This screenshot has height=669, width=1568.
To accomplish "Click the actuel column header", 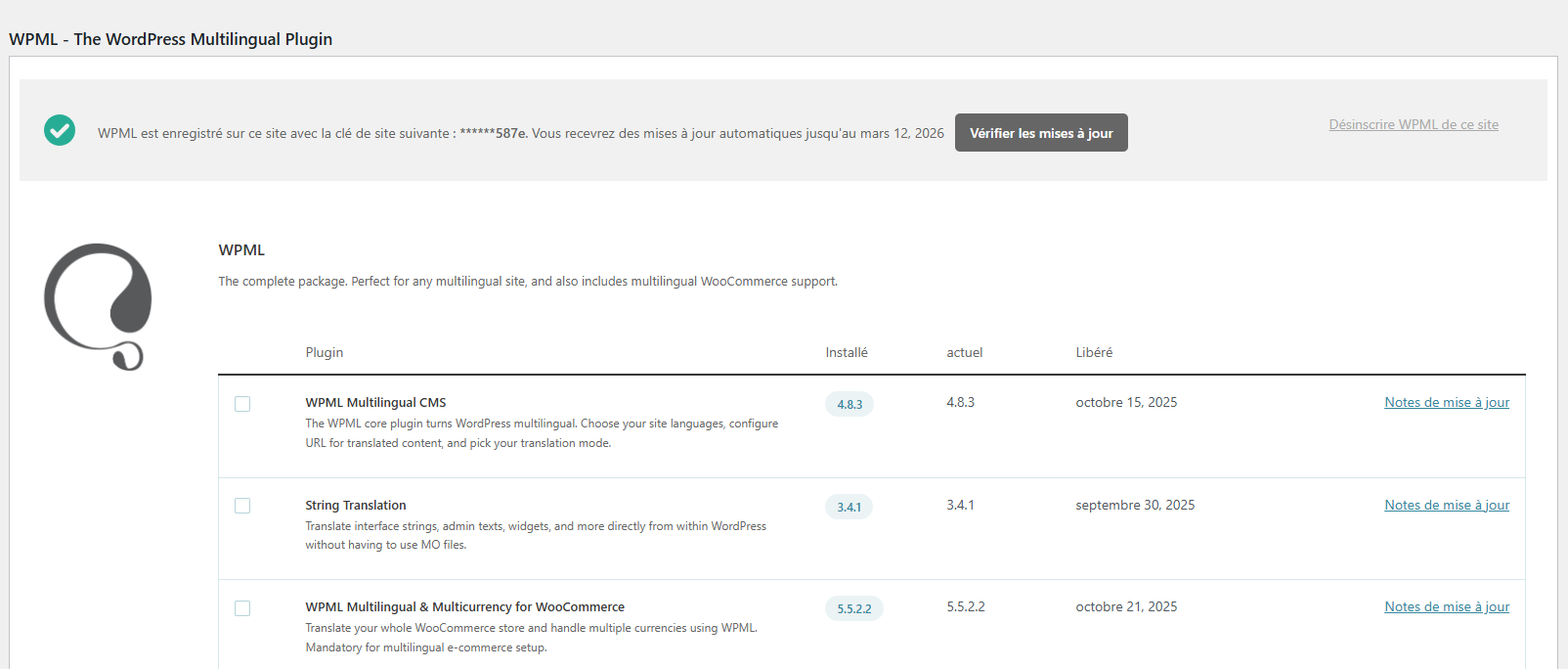I will coord(964,352).
